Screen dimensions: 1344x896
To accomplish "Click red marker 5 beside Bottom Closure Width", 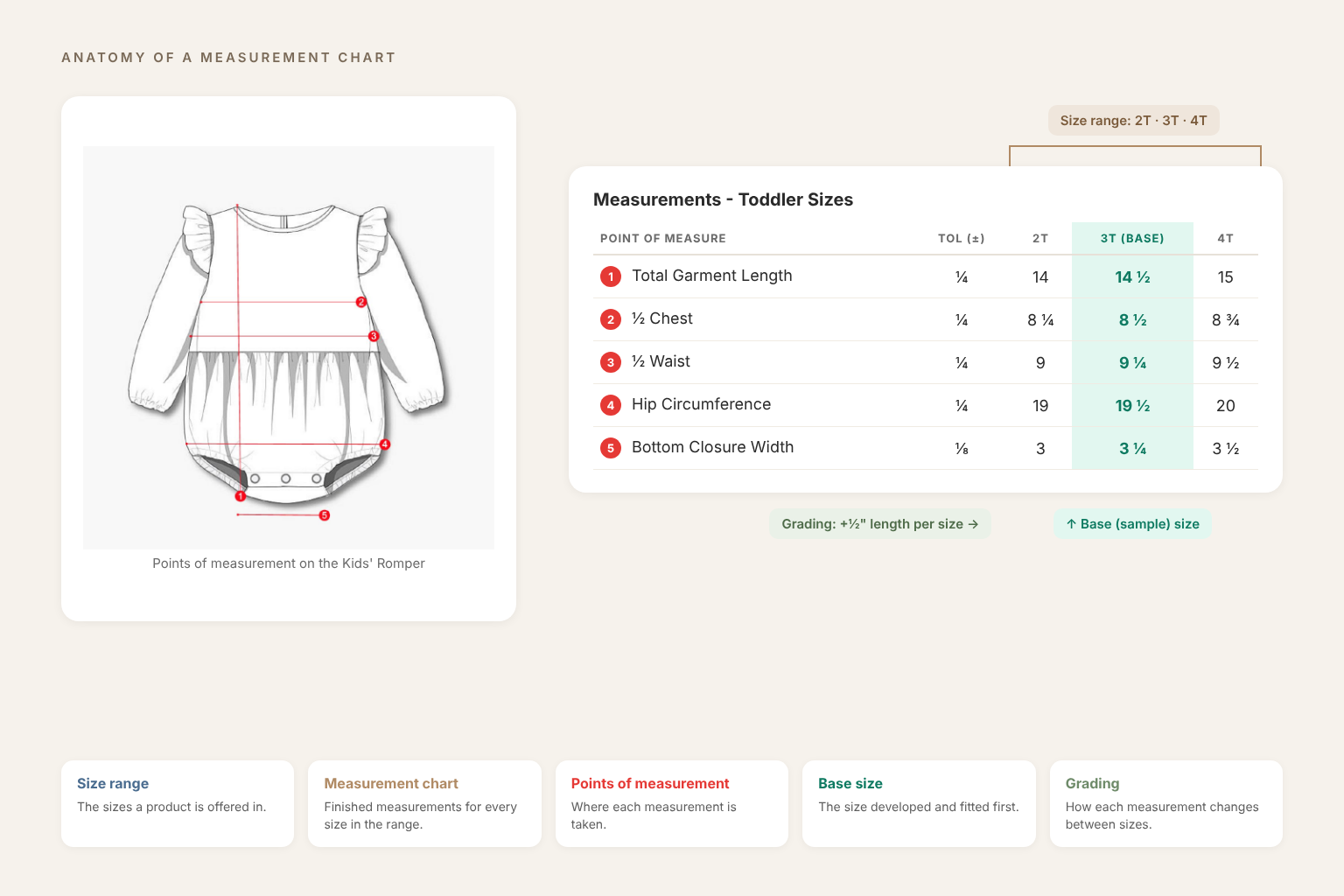I will [x=611, y=448].
